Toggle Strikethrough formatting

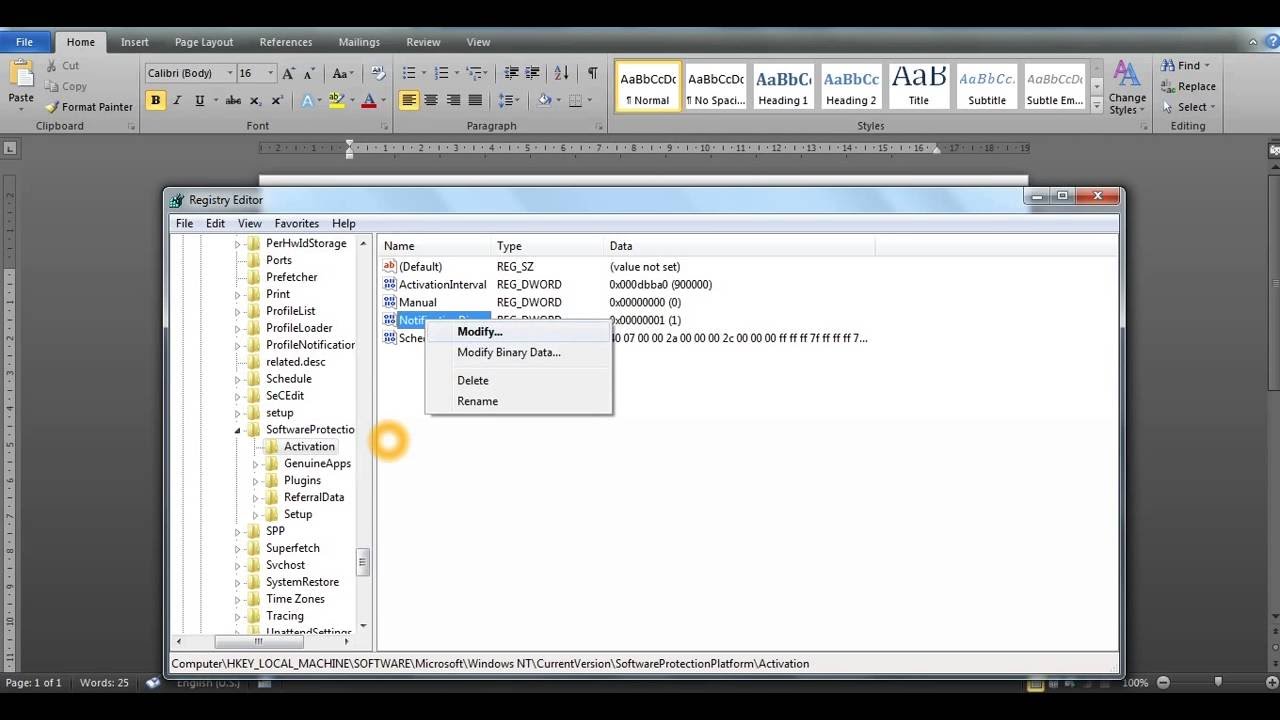[233, 100]
